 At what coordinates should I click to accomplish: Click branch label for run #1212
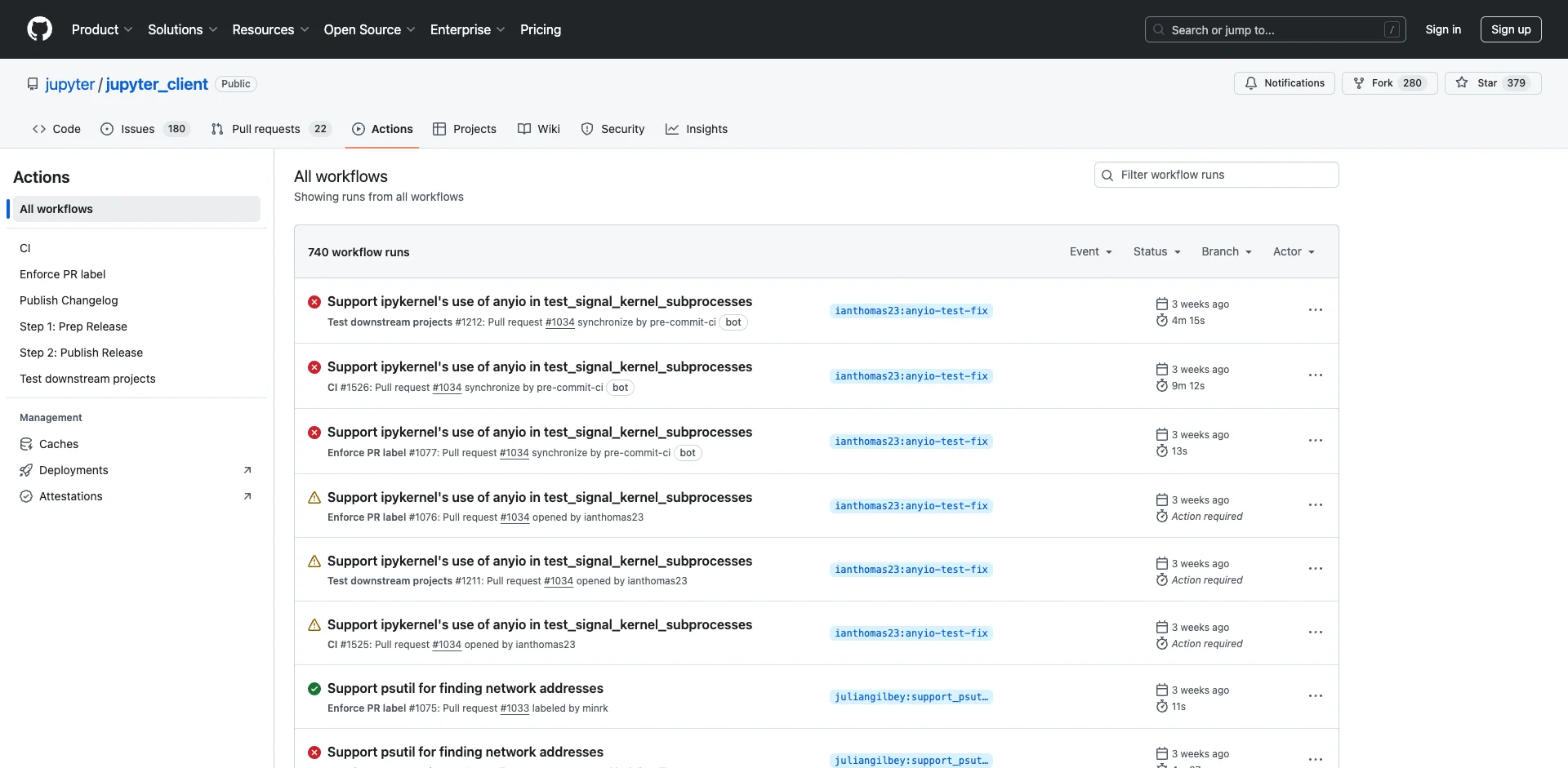[x=911, y=311]
